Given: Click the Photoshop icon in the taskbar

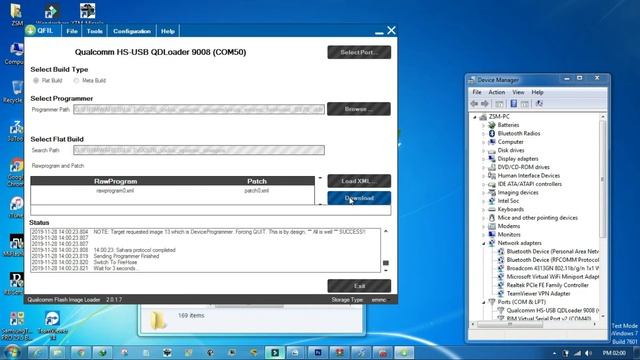Looking at the screenshot, I should tap(317, 353).
